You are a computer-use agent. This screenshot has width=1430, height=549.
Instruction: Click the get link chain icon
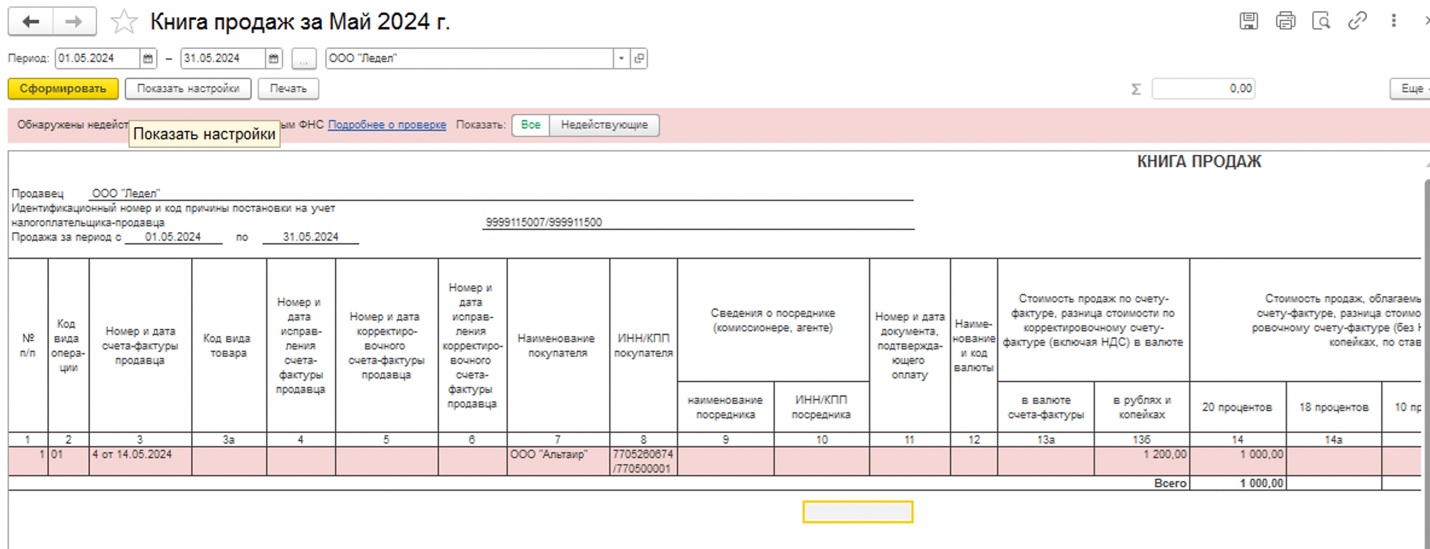1357,21
